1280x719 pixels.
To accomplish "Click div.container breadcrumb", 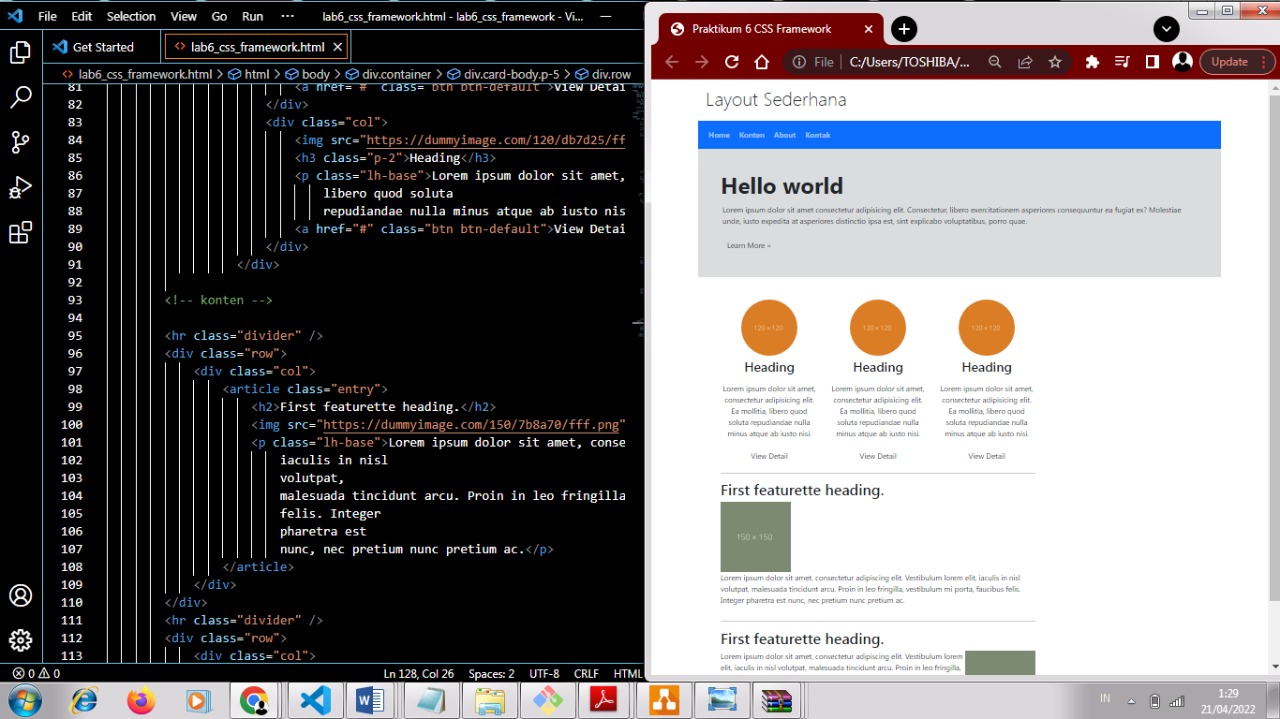I will (x=388, y=74).
